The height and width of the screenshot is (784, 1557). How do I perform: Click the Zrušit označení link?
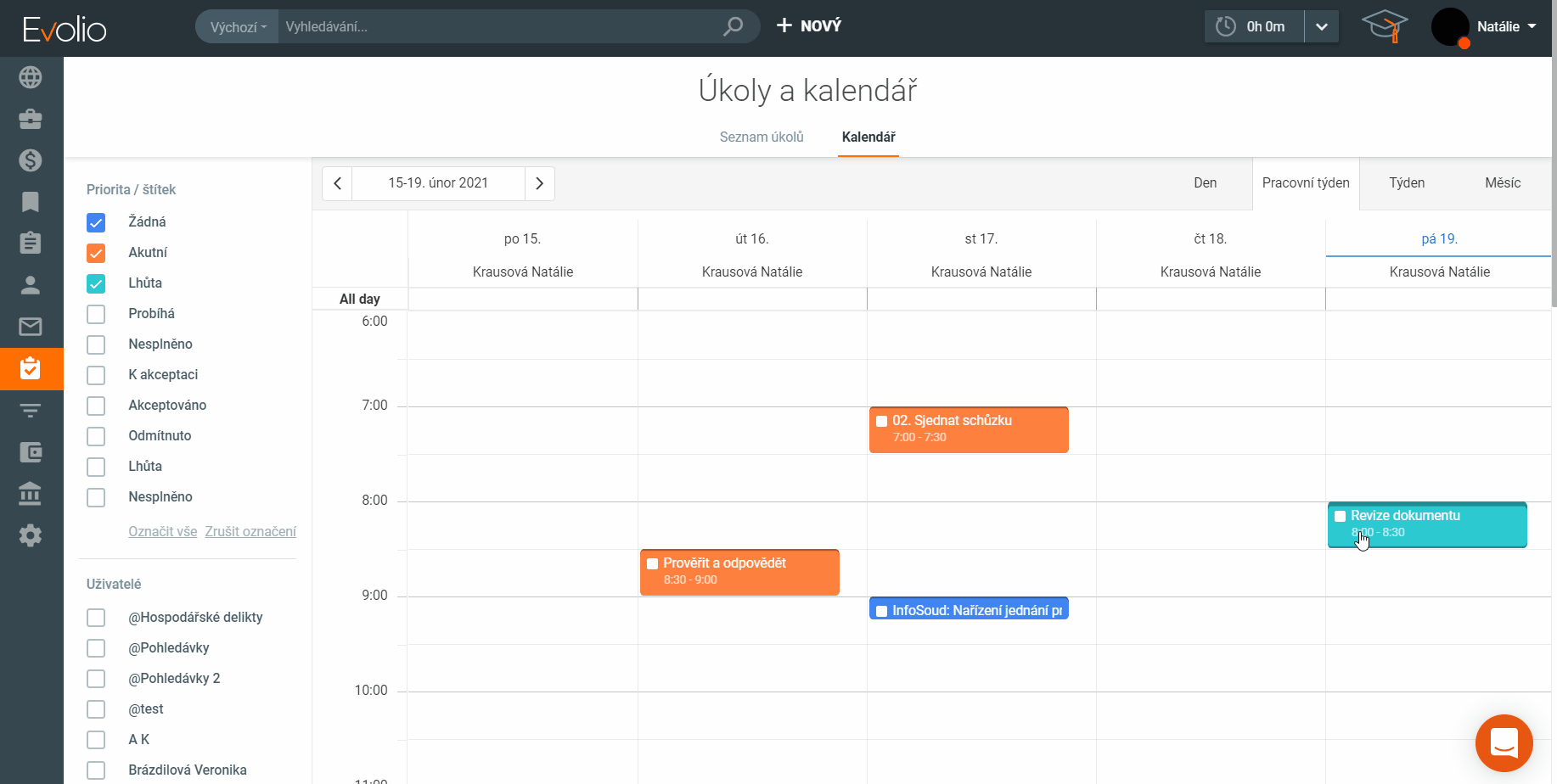pyautogui.click(x=250, y=531)
